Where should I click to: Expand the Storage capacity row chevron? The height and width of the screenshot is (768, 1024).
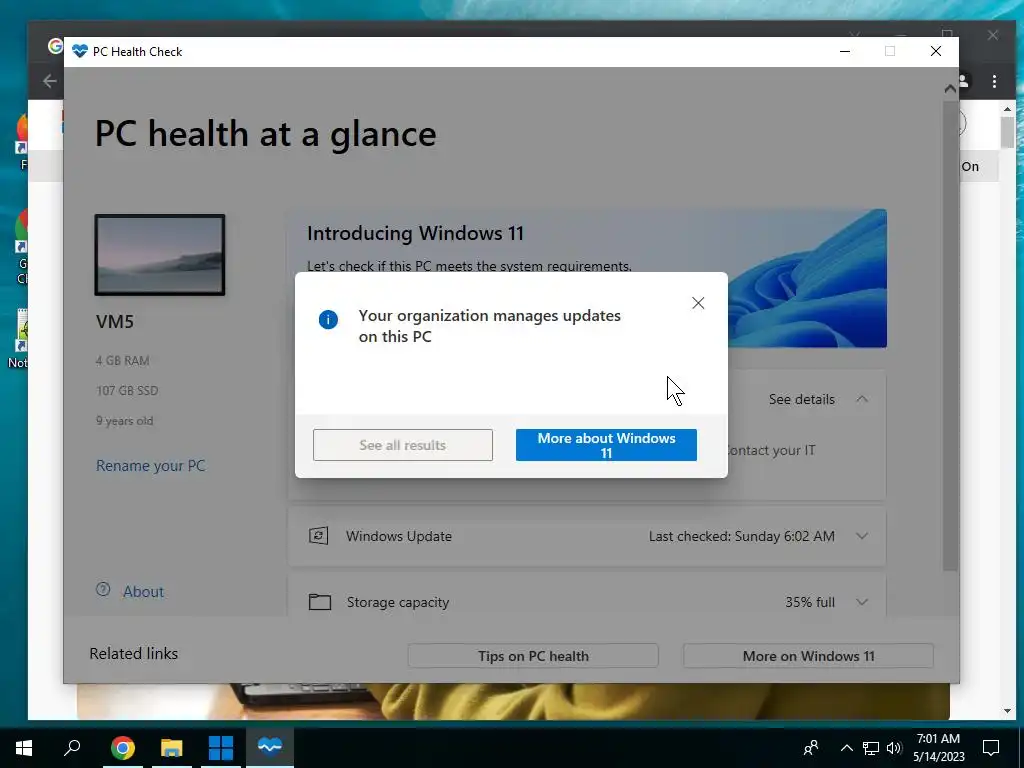click(x=862, y=602)
